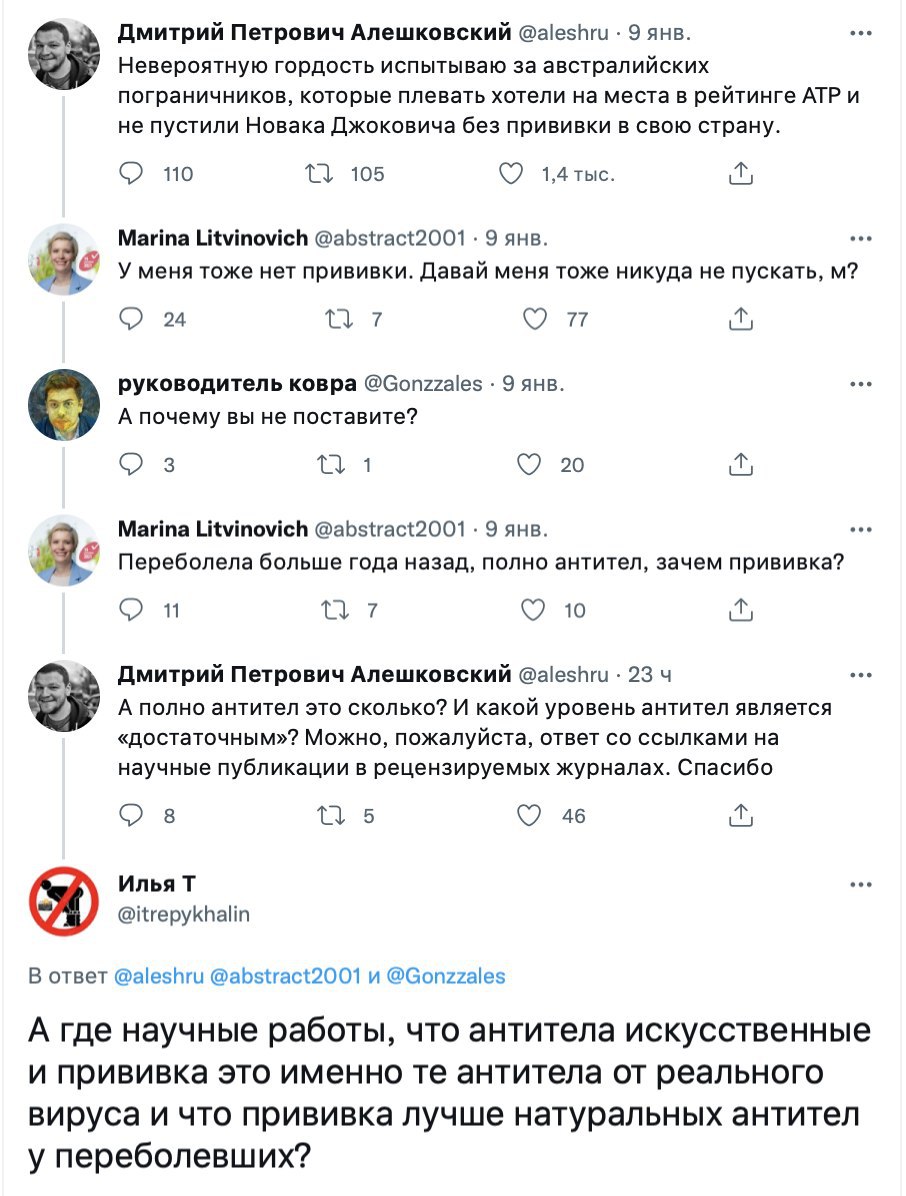Like Litvinovich's tweet with 77 likes
The height and width of the screenshot is (1196, 906).
(x=537, y=319)
